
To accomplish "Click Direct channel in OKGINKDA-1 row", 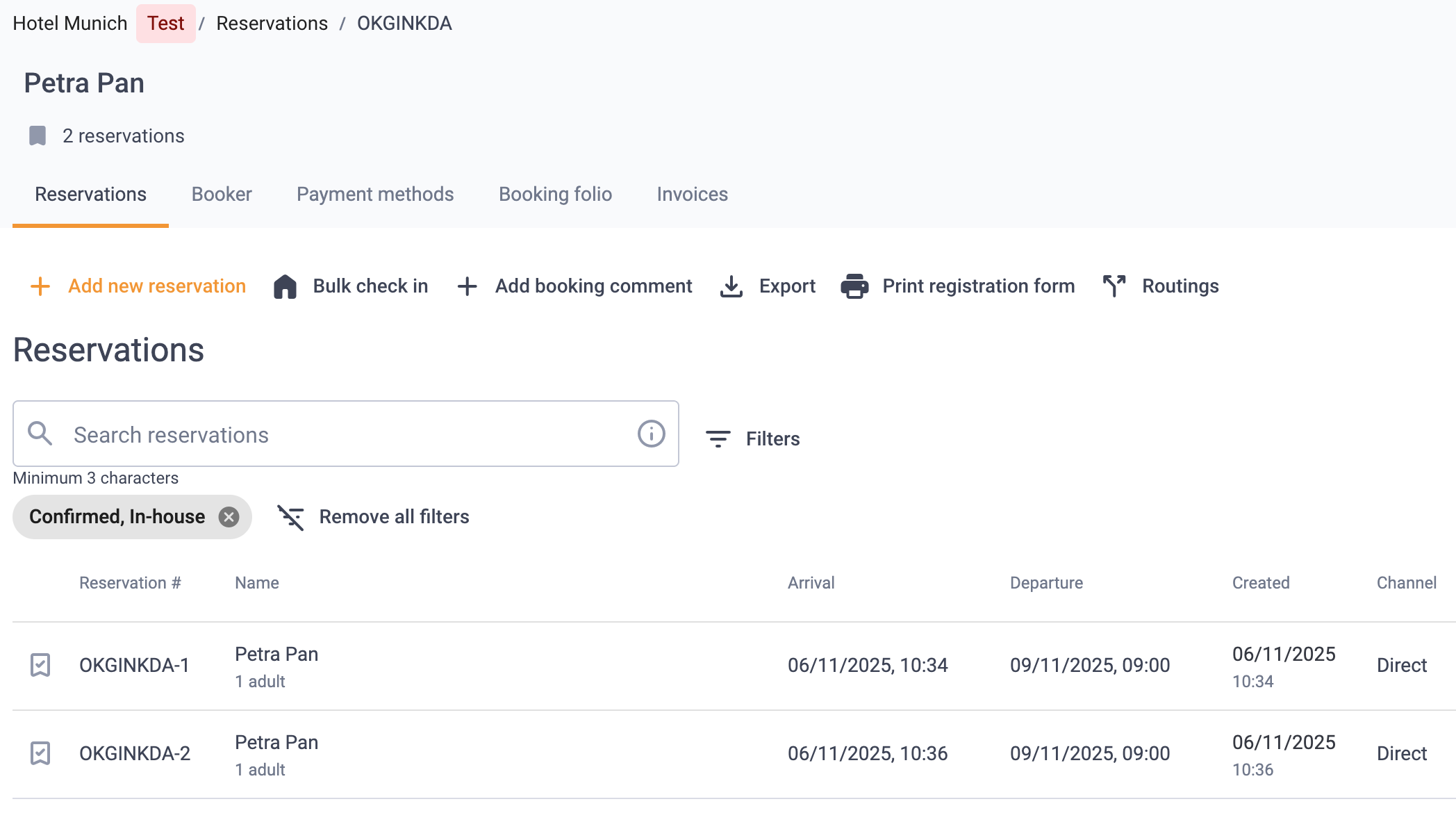I will (1402, 666).
